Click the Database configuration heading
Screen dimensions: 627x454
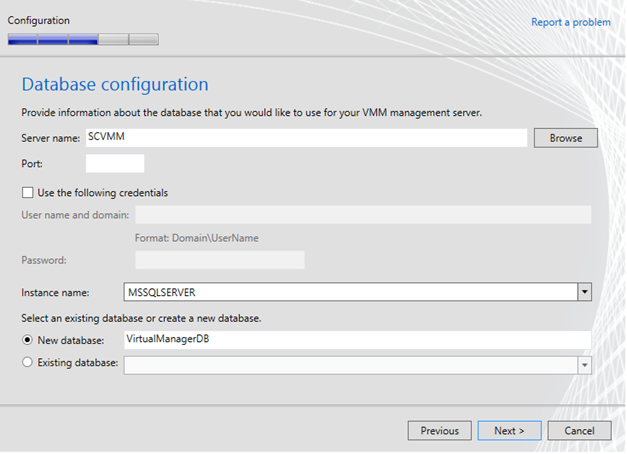[x=115, y=84]
